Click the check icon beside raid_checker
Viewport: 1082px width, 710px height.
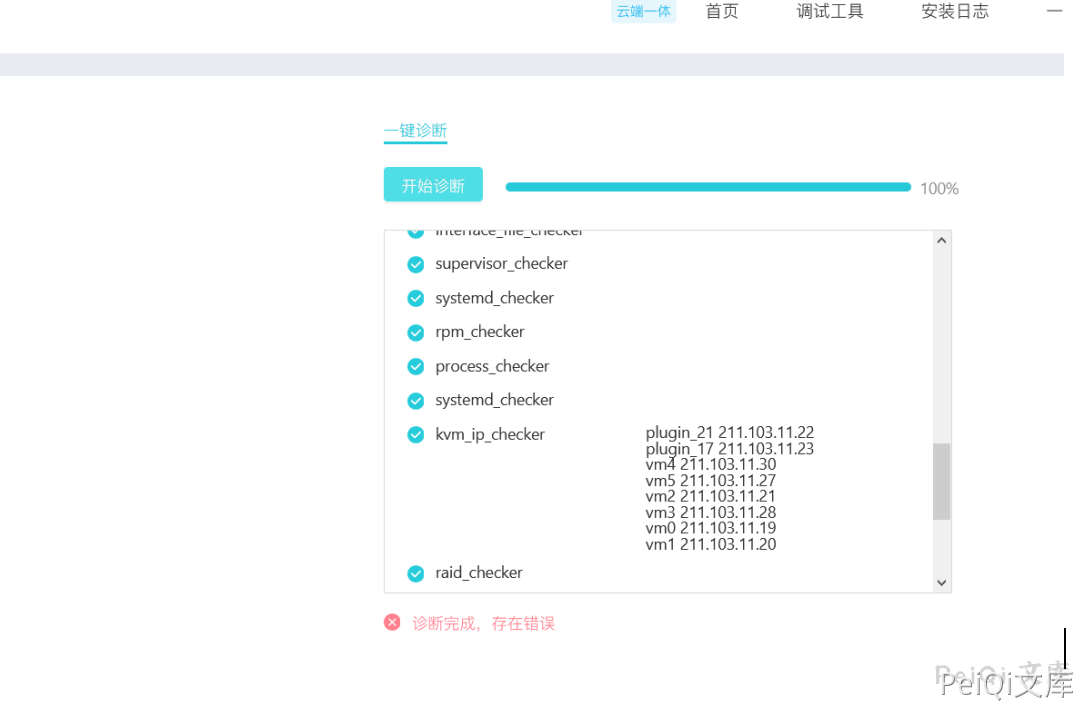point(416,573)
